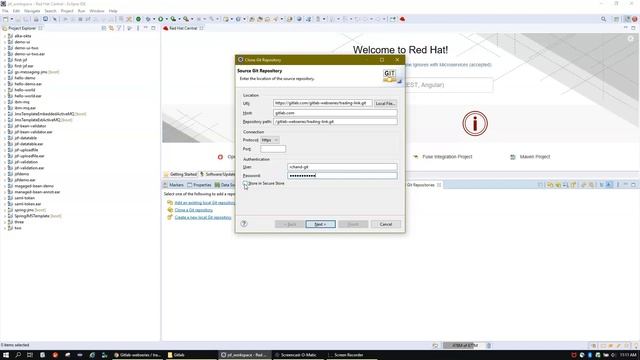Click the help icon in Clone dialog
640x360 pixels.
244,224
